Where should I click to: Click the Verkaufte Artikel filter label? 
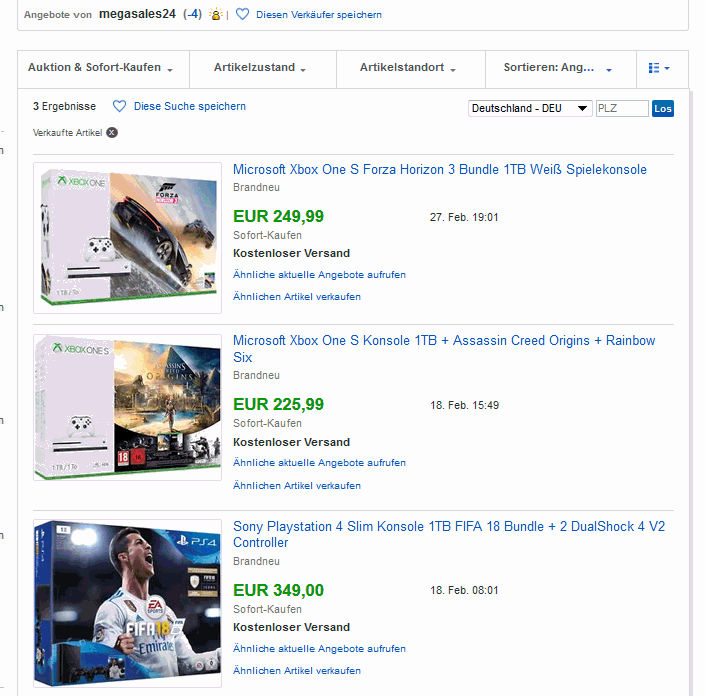pos(67,133)
